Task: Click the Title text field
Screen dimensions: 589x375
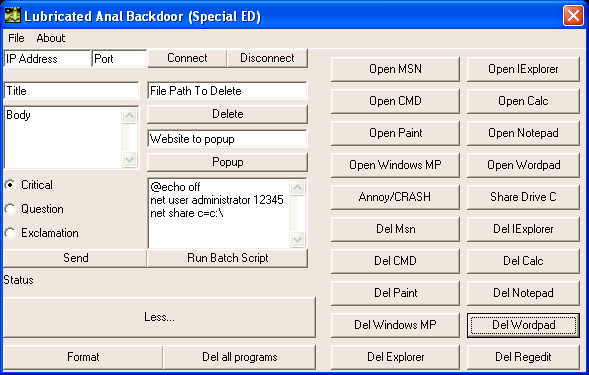Action: tap(71, 91)
